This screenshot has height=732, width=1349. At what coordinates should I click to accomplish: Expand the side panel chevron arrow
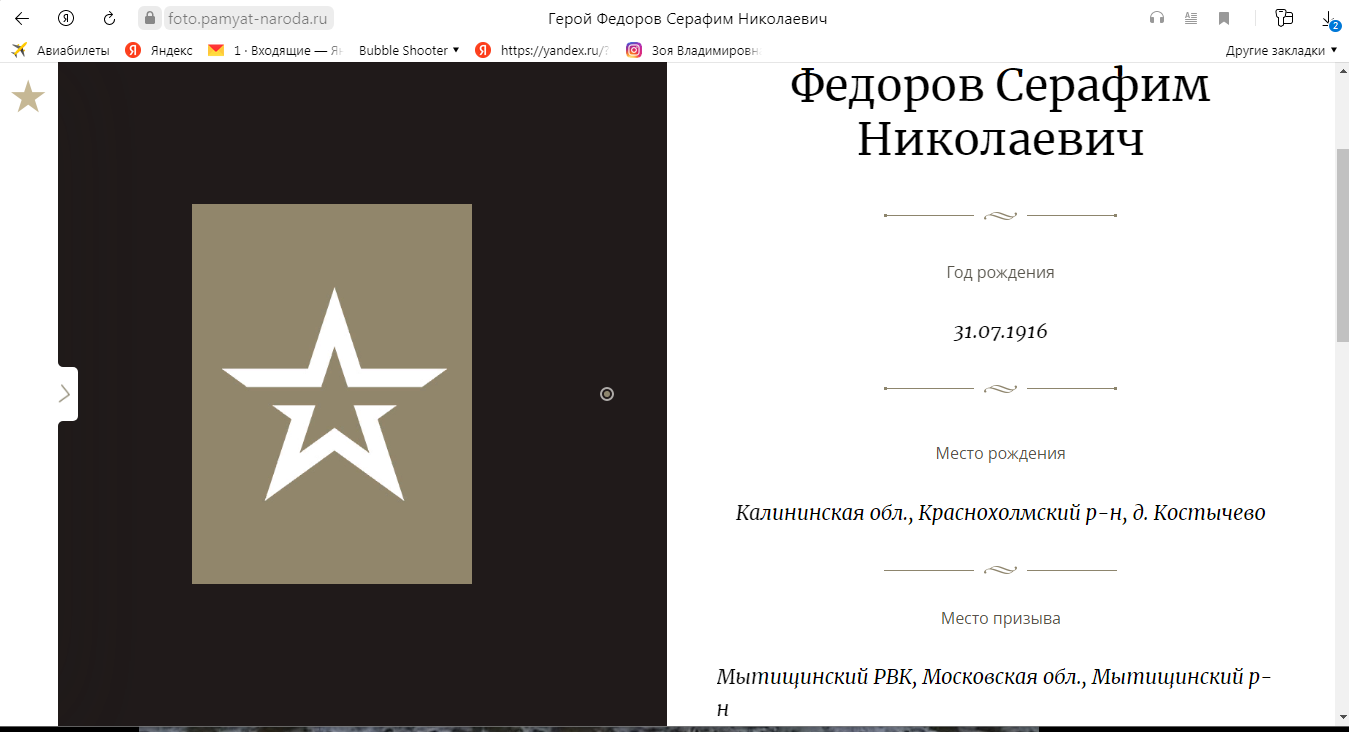(x=66, y=394)
